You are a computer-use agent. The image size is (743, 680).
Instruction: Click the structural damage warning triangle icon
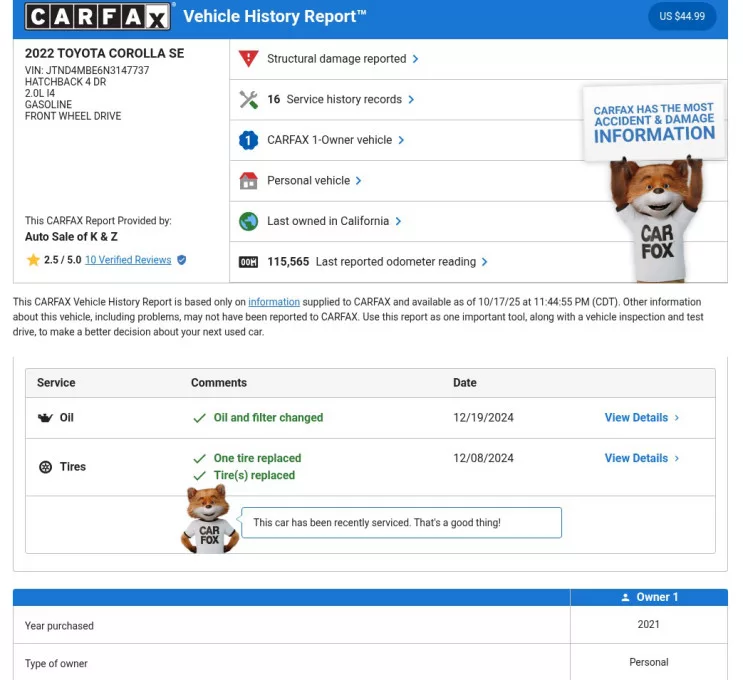(x=249, y=59)
